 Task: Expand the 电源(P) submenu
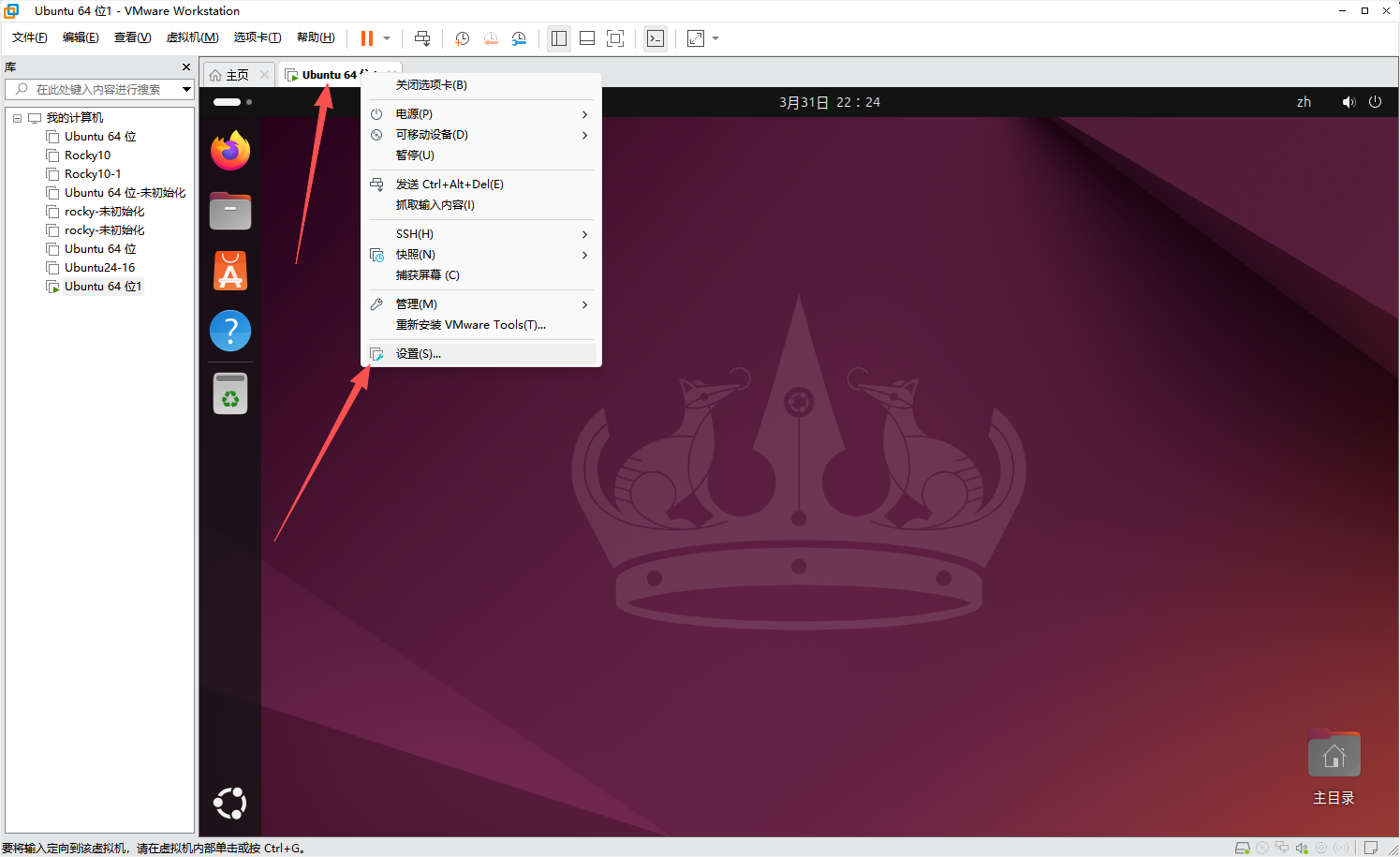(481, 114)
